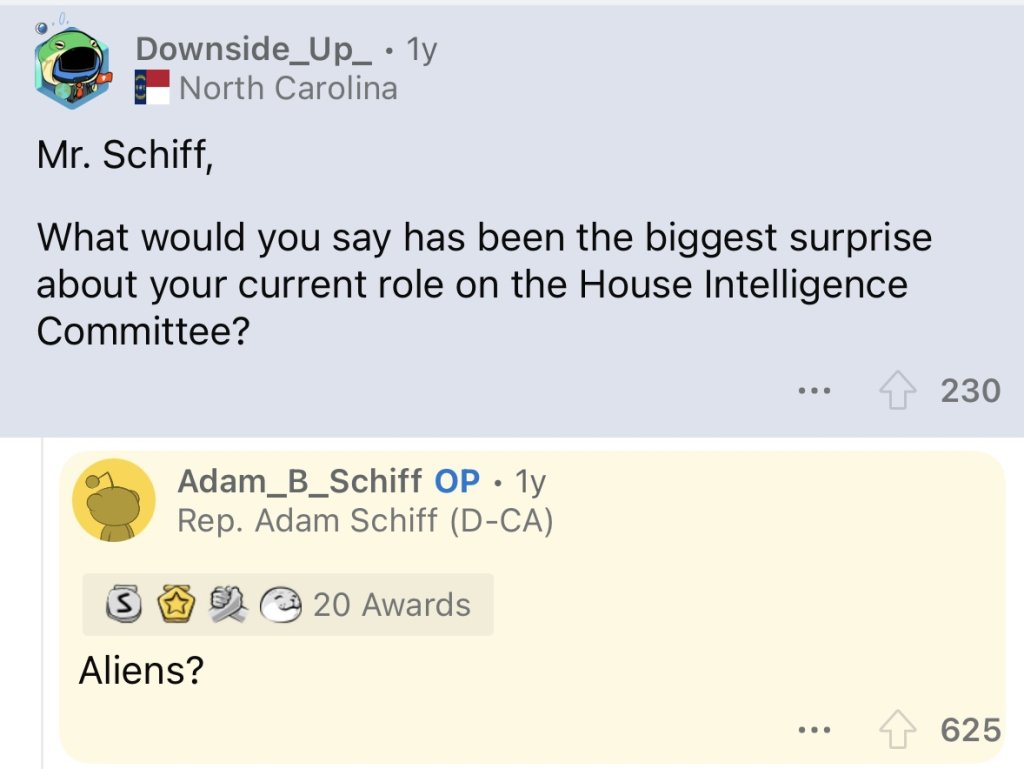Visit the Downside_Up_ user profile
This screenshot has height=769, width=1024.
263,48
